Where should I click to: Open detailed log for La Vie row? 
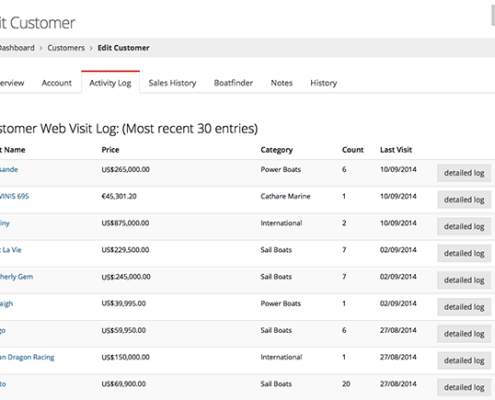point(464,253)
